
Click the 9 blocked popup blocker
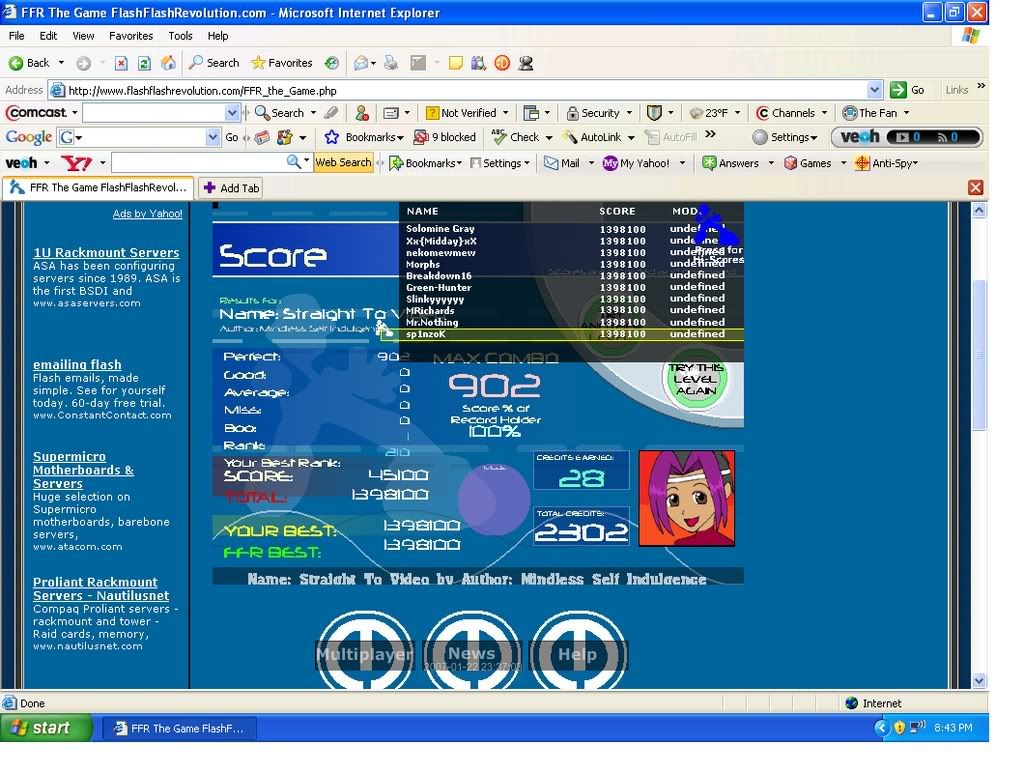[444, 137]
